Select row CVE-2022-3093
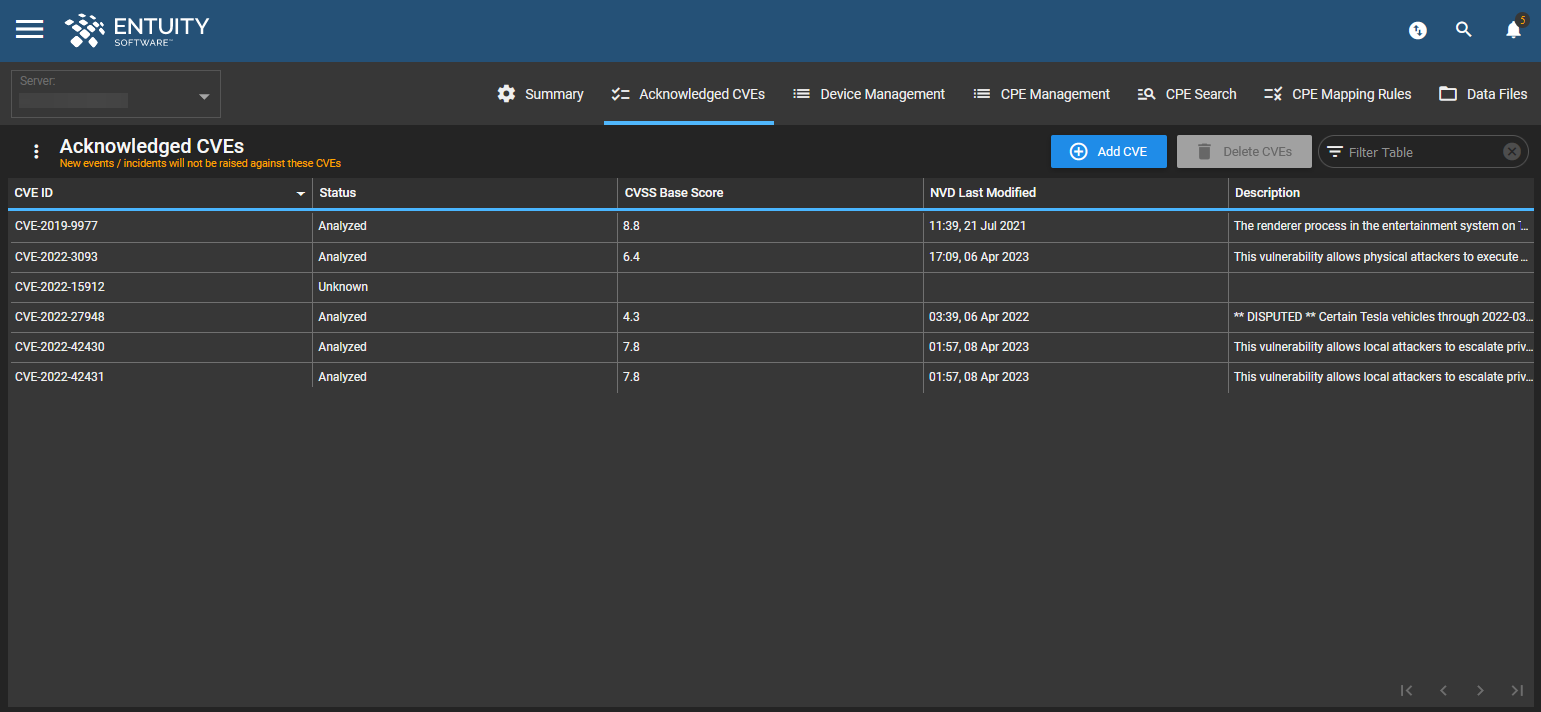Screen dimensions: 1541x712 tap(771, 257)
